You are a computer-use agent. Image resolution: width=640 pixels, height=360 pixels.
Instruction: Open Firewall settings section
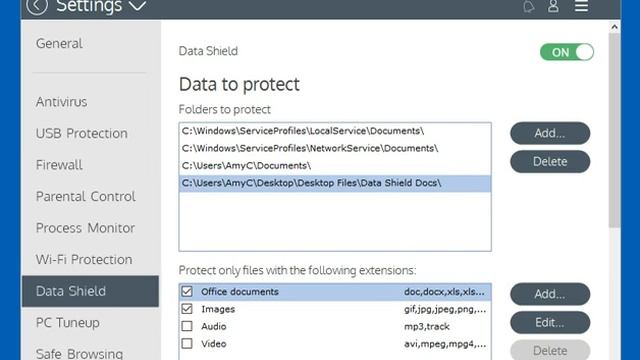coord(59,165)
